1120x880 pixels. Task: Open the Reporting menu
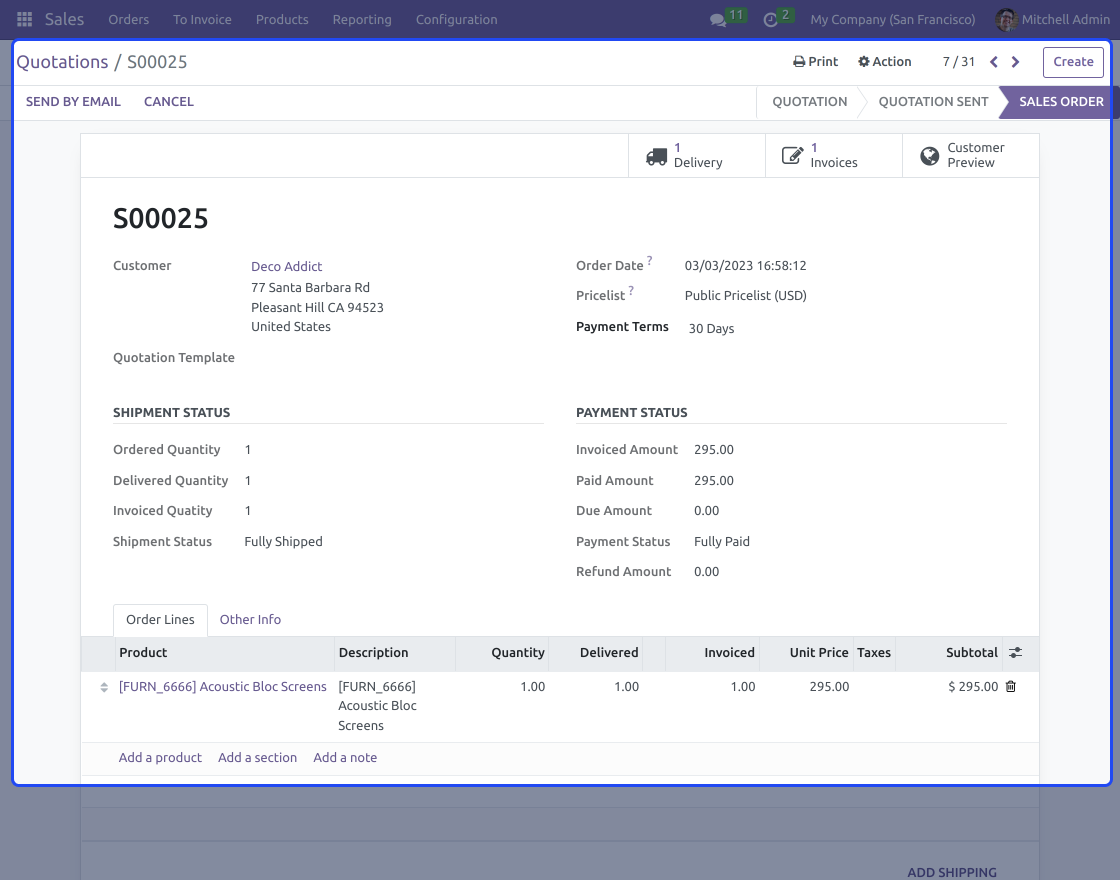[362, 20]
